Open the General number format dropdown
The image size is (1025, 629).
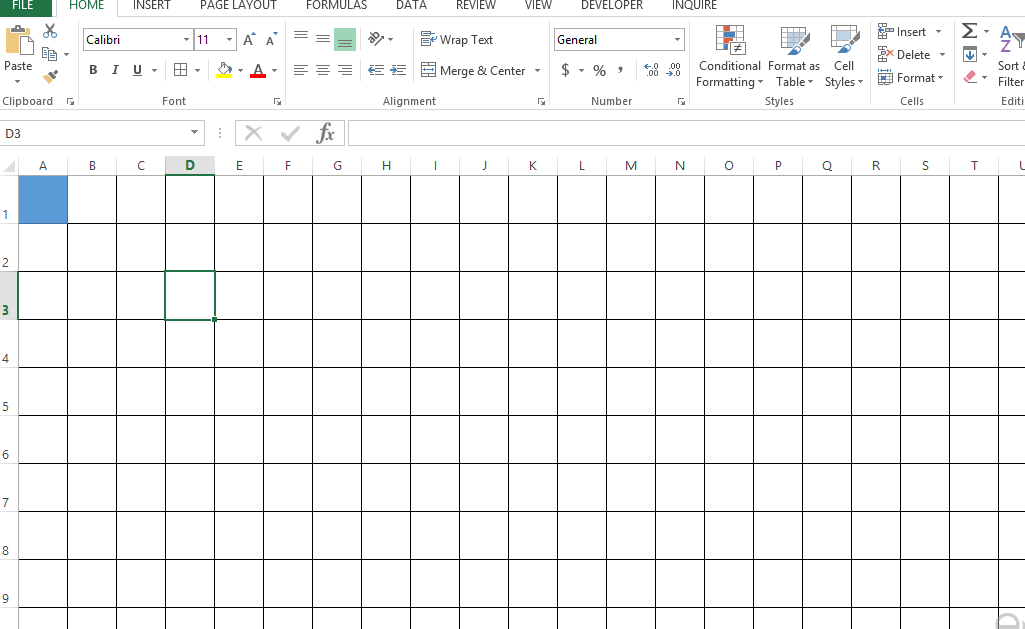677,40
